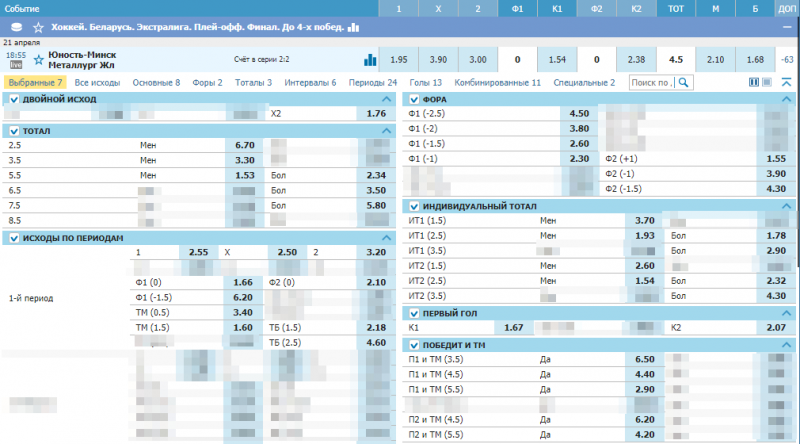This screenshot has width=800, height=444.
Task: Open match statistics bar chart icon
Action: (x=370, y=60)
